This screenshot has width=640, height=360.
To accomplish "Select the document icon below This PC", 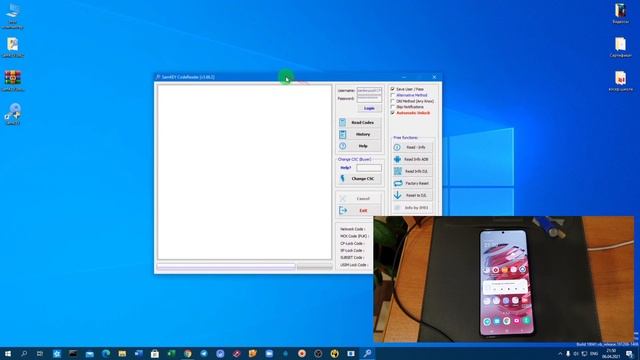I will (x=13, y=47).
